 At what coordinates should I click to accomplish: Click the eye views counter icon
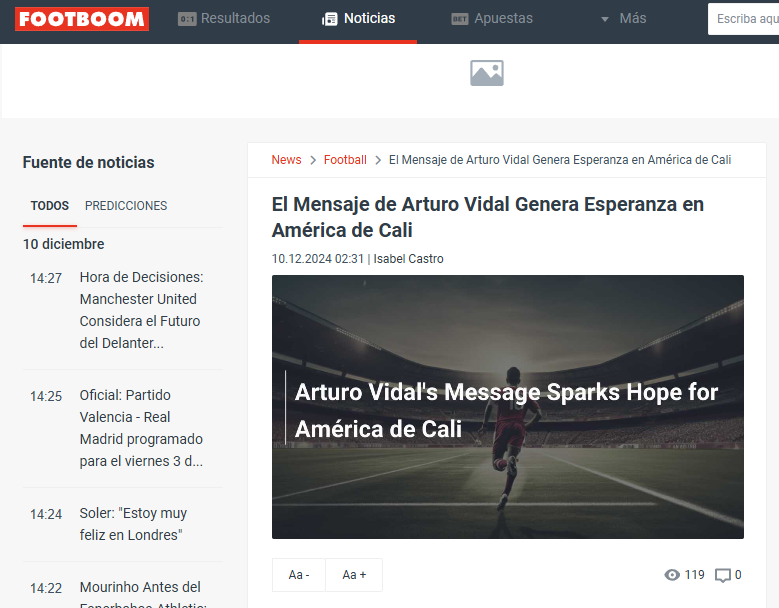point(672,575)
